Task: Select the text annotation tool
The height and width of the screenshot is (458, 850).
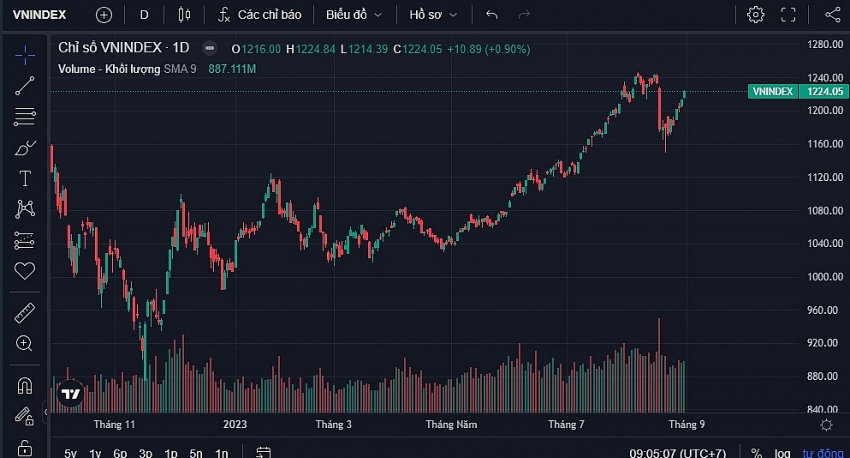Action: tap(25, 178)
